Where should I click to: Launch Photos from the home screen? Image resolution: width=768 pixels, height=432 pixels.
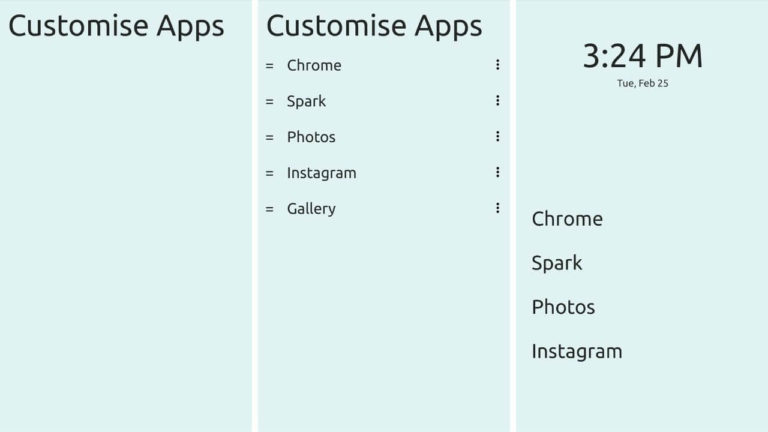click(x=563, y=307)
